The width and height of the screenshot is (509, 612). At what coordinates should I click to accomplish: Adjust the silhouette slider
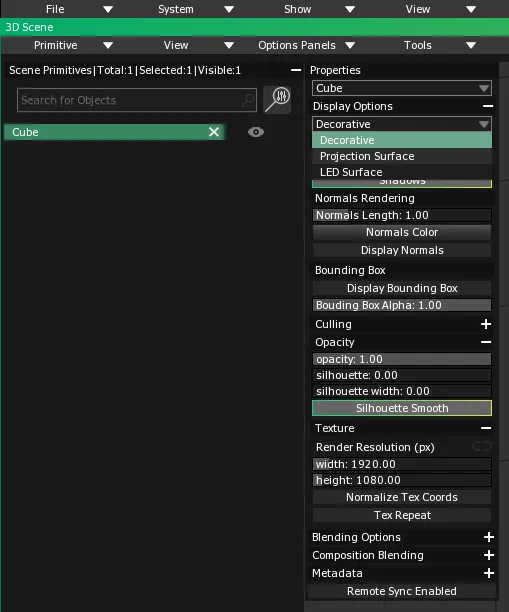point(402,375)
